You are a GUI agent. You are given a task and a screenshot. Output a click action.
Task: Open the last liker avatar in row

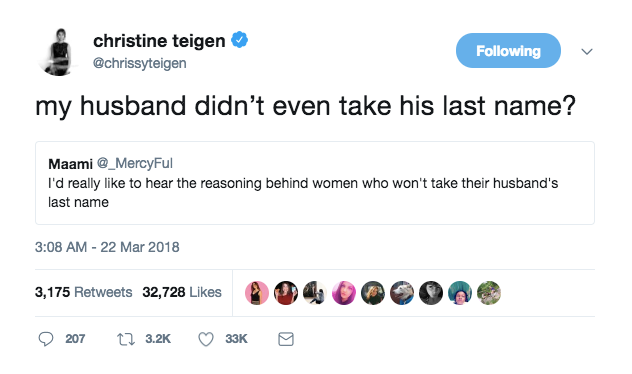pos(489,293)
